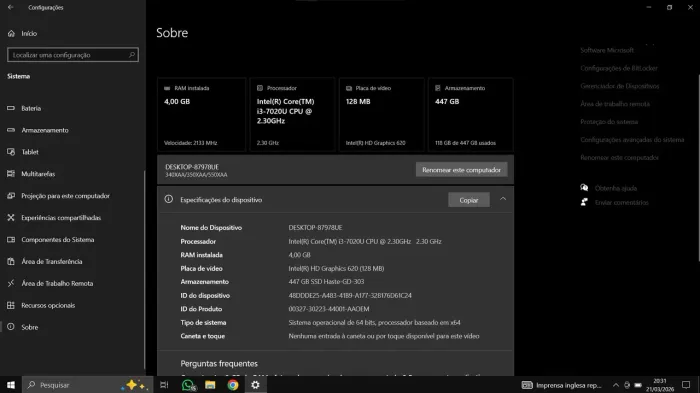Click the RAM instalada card

201,115
